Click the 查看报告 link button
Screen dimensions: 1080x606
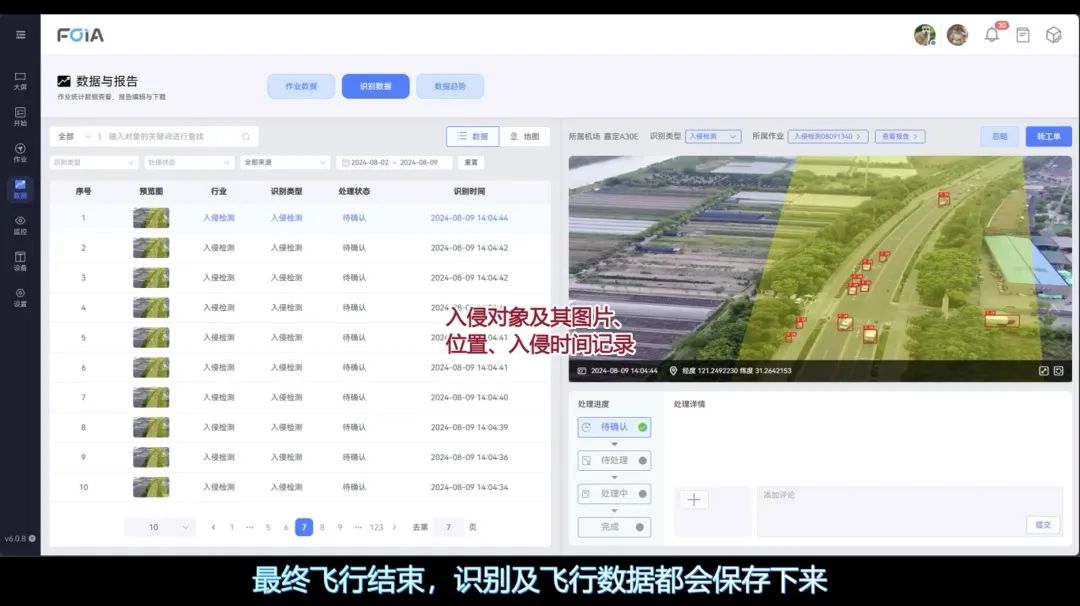[x=899, y=137]
